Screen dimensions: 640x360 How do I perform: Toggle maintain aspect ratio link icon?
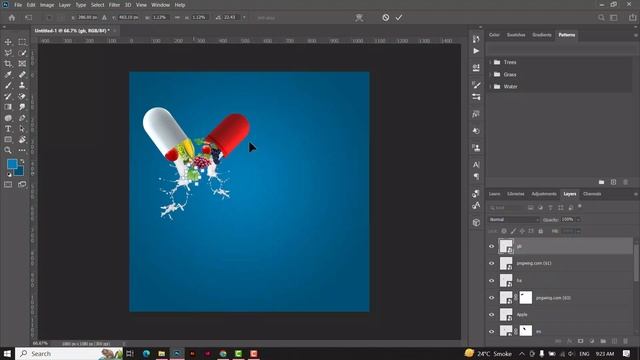pos(178,18)
